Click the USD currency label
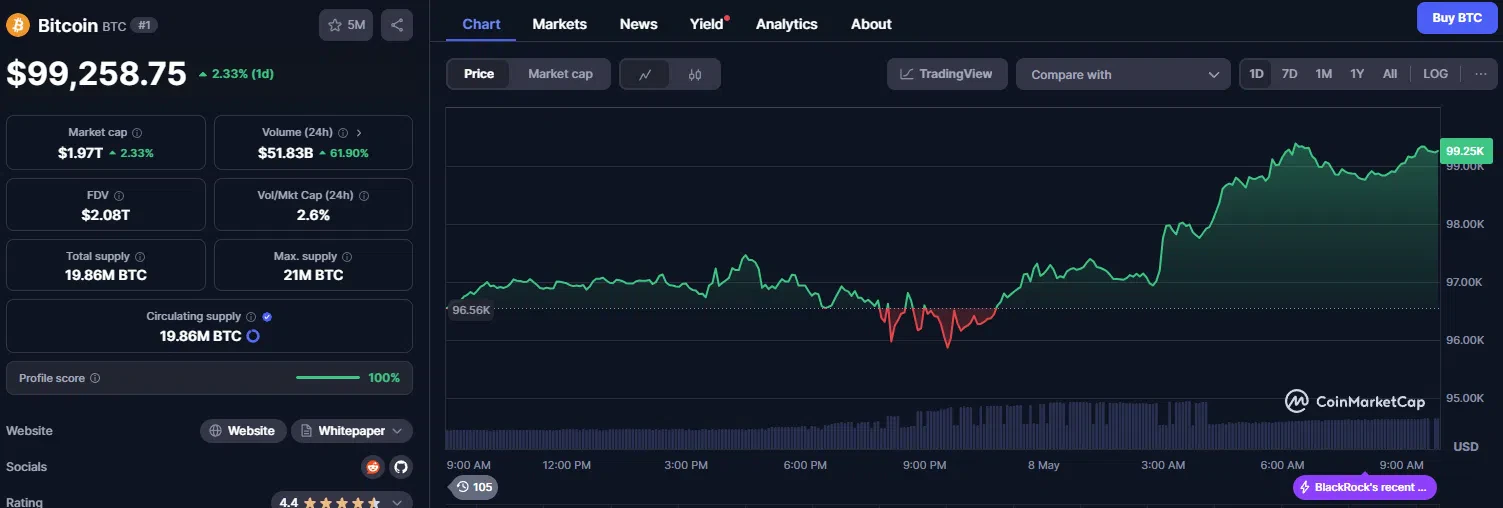This screenshot has width=1503, height=508. [1466, 446]
